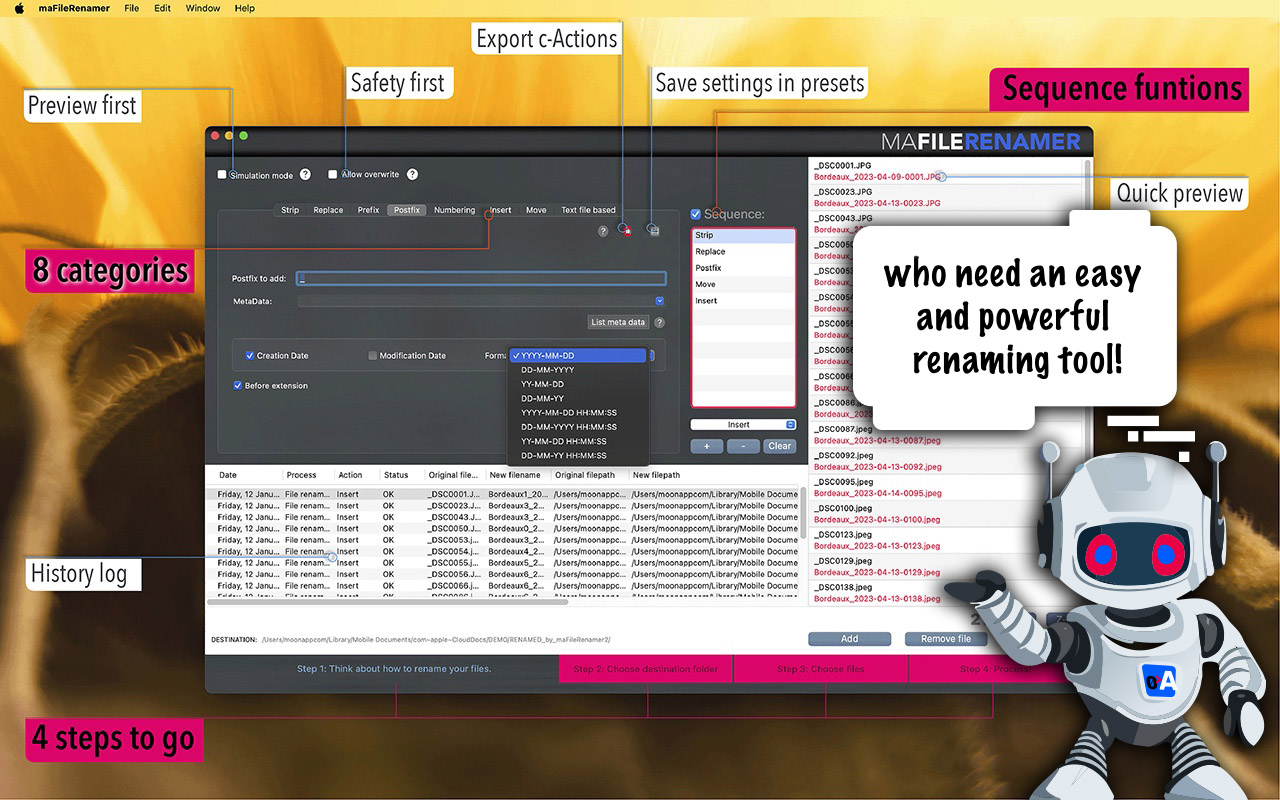This screenshot has width=1280, height=800.
Task: Select Insert in the Sequence list
Action: (x=743, y=301)
